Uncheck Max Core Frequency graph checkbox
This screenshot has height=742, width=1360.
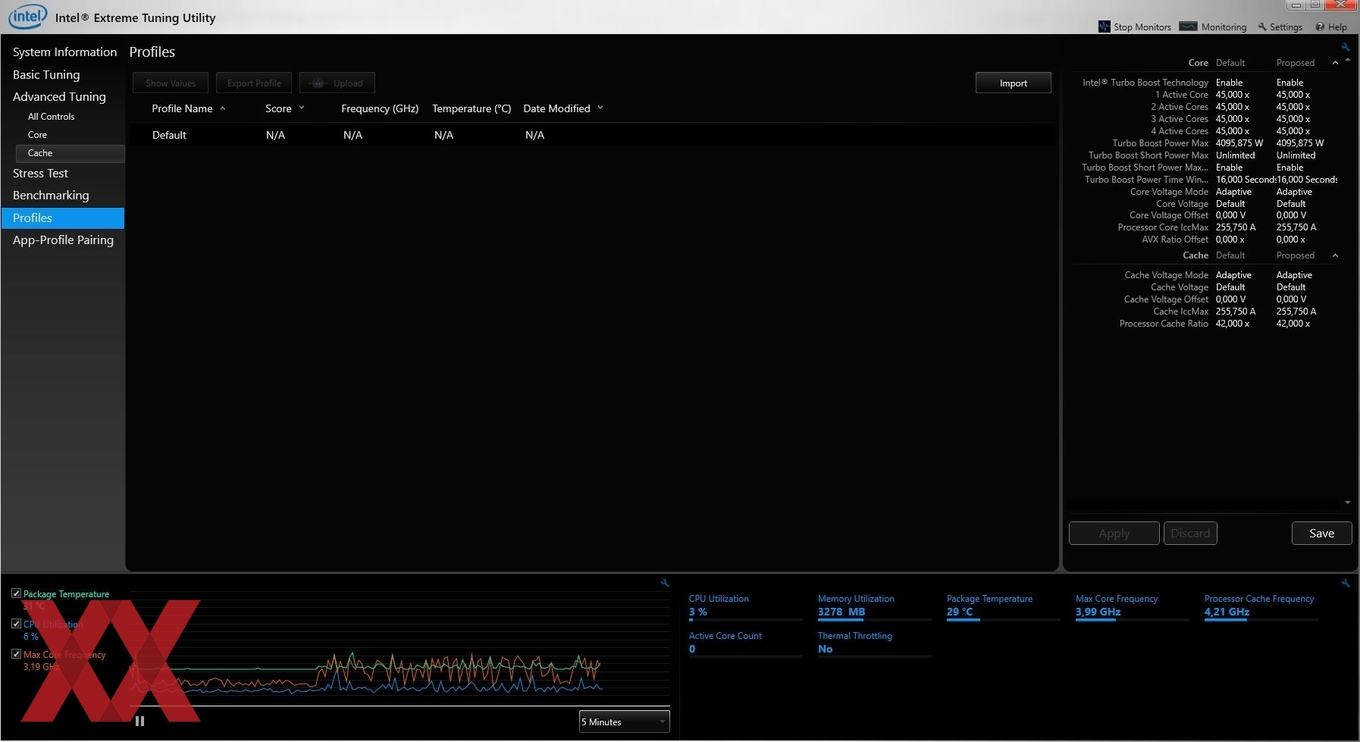16,654
